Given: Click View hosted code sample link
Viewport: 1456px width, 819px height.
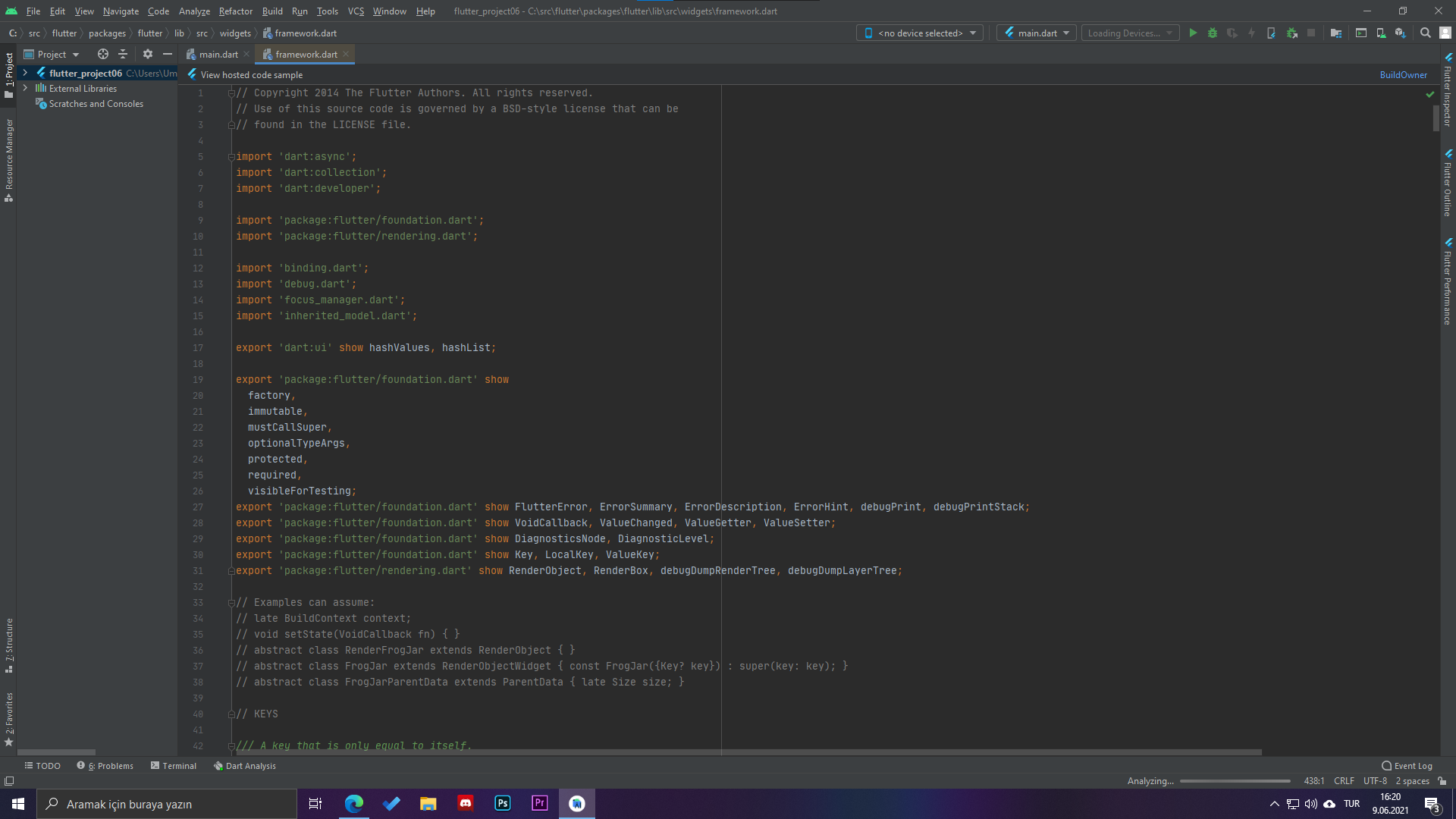Looking at the screenshot, I should 251,75.
